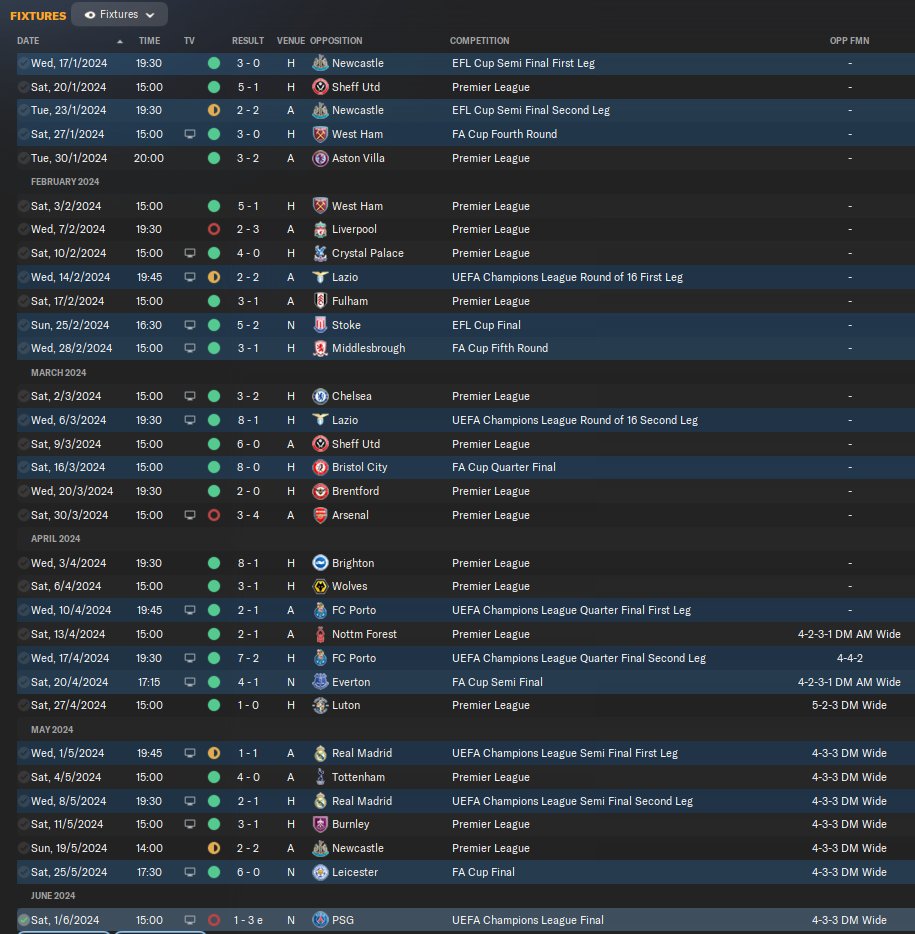Select EFL Cup Final competition text

pyautogui.click(x=486, y=325)
